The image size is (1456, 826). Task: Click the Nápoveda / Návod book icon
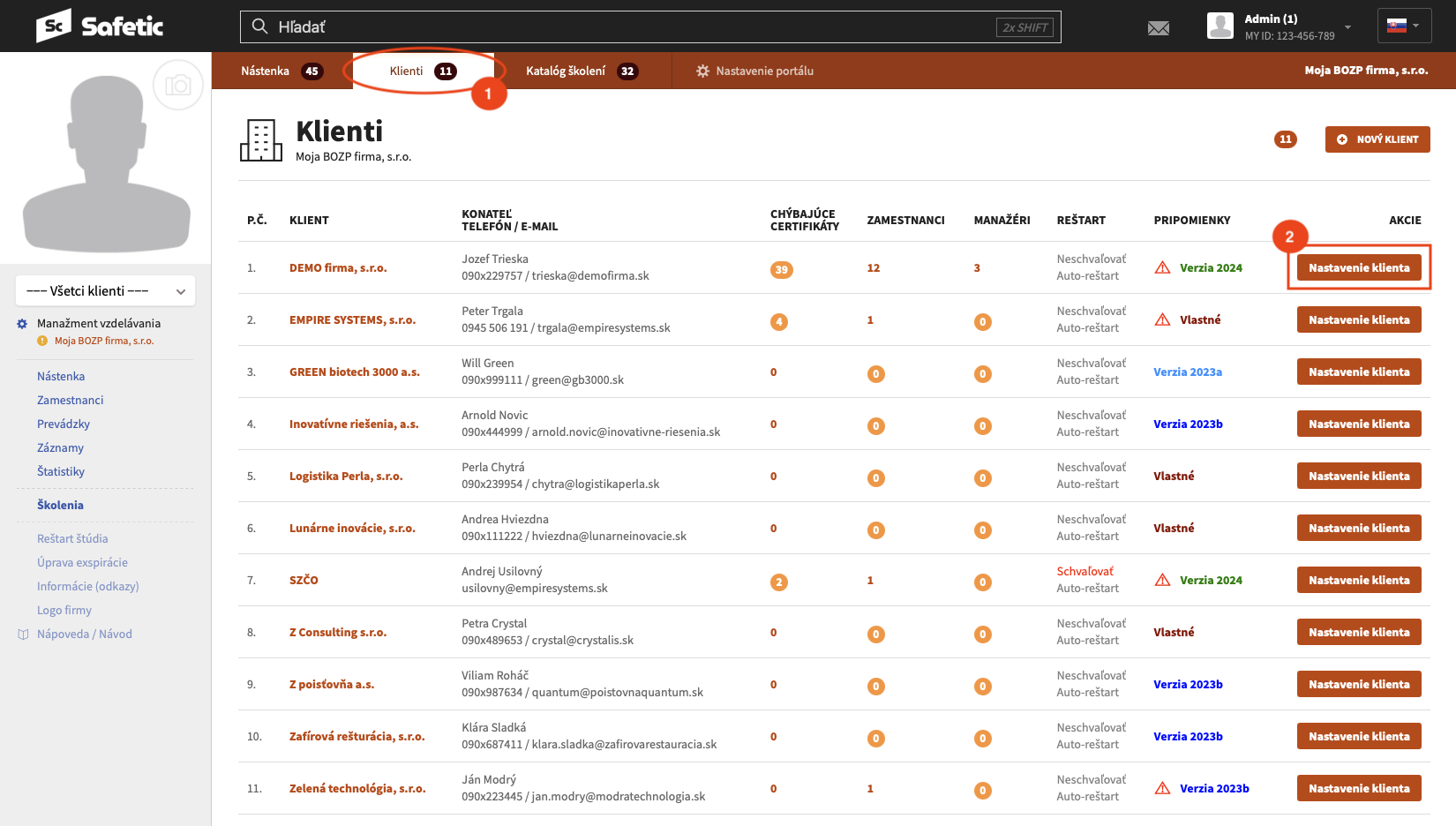(x=23, y=635)
